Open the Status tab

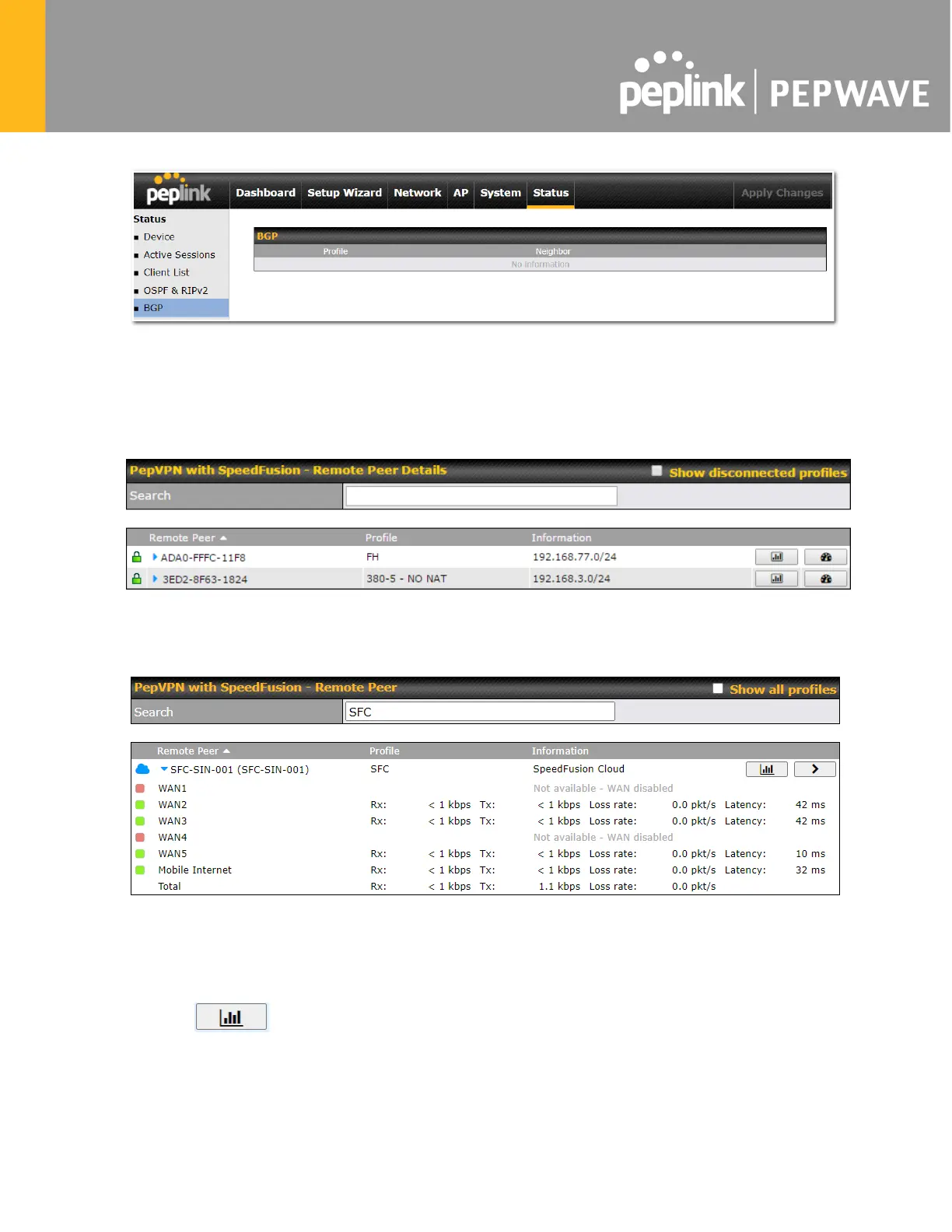(551, 193)
